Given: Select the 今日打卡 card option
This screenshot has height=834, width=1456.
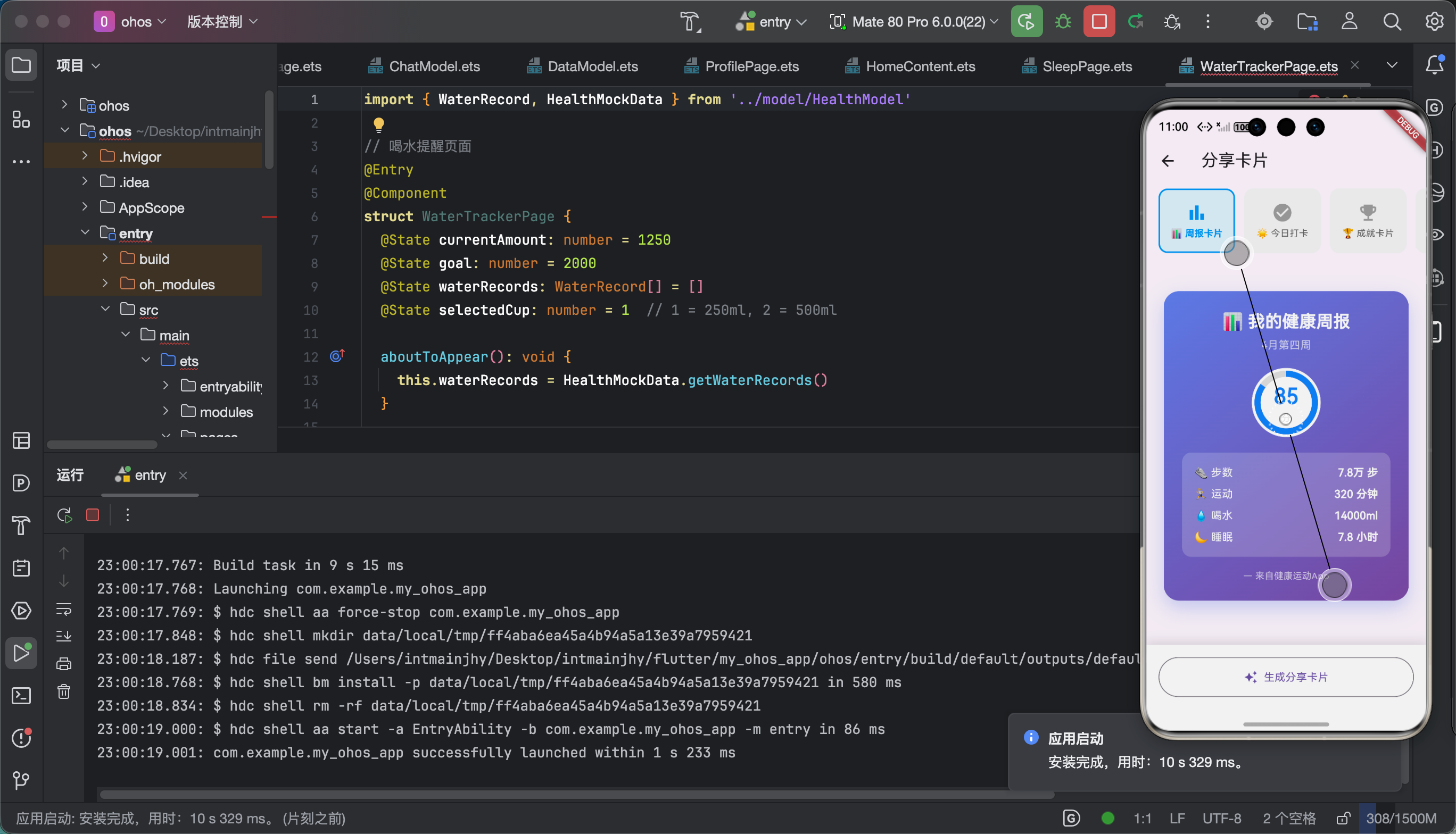Looking at the screenshot, I should tap(1282, 221).
